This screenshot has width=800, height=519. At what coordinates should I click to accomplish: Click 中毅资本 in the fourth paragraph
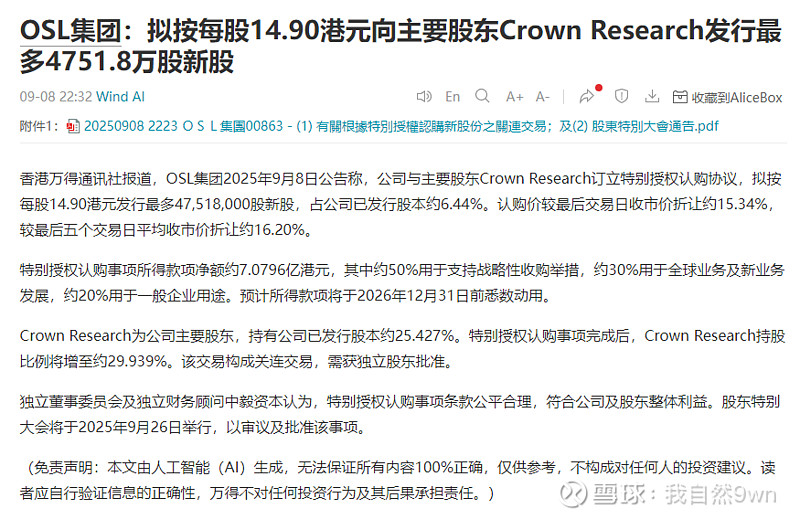(x=253, y=402)
